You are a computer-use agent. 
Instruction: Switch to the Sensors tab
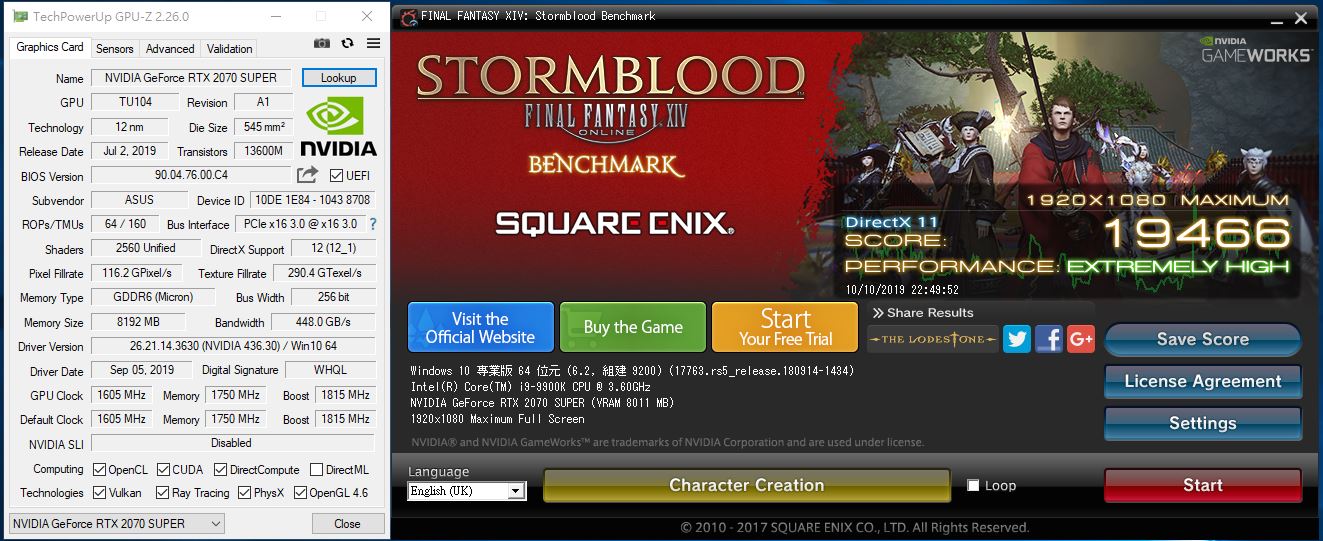114,48
